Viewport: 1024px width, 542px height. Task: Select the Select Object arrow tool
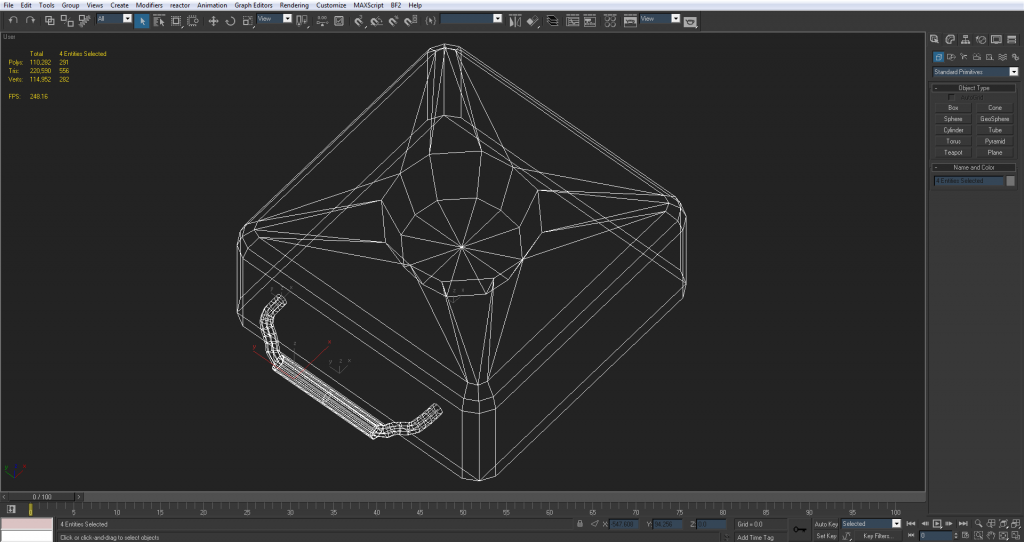(142, 20)
